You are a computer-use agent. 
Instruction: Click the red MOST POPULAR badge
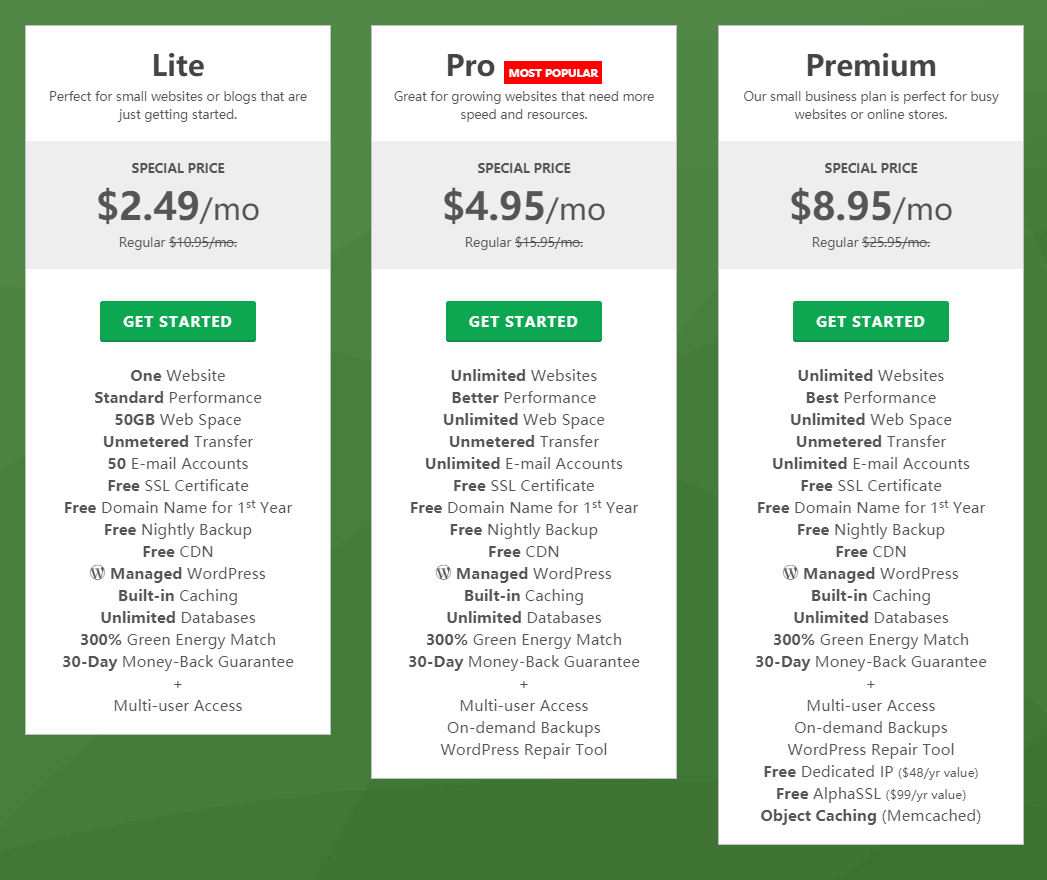click(553, 72)
